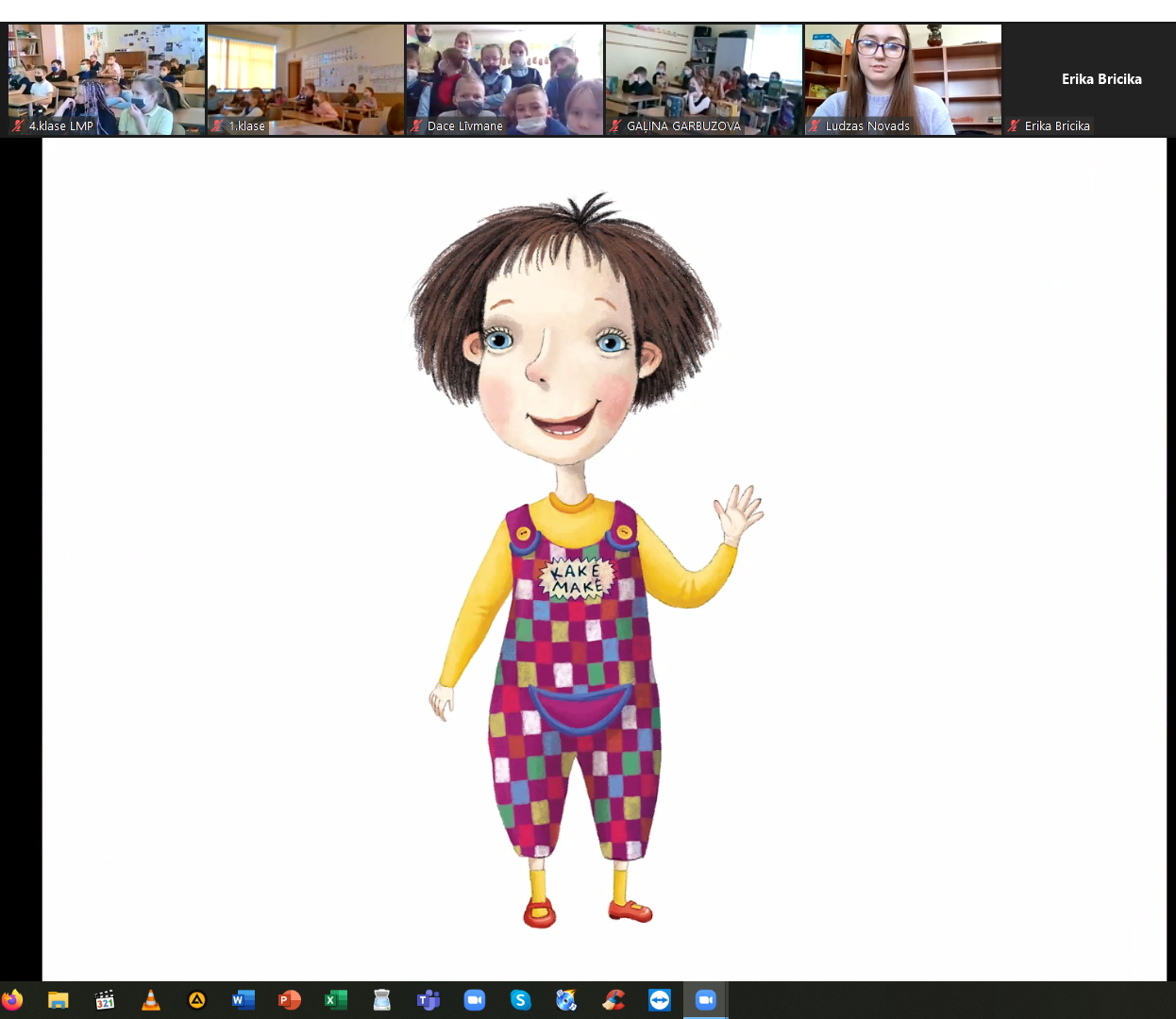Click the muted mic icon beside the Erika Bricika label

[1014, 125]
